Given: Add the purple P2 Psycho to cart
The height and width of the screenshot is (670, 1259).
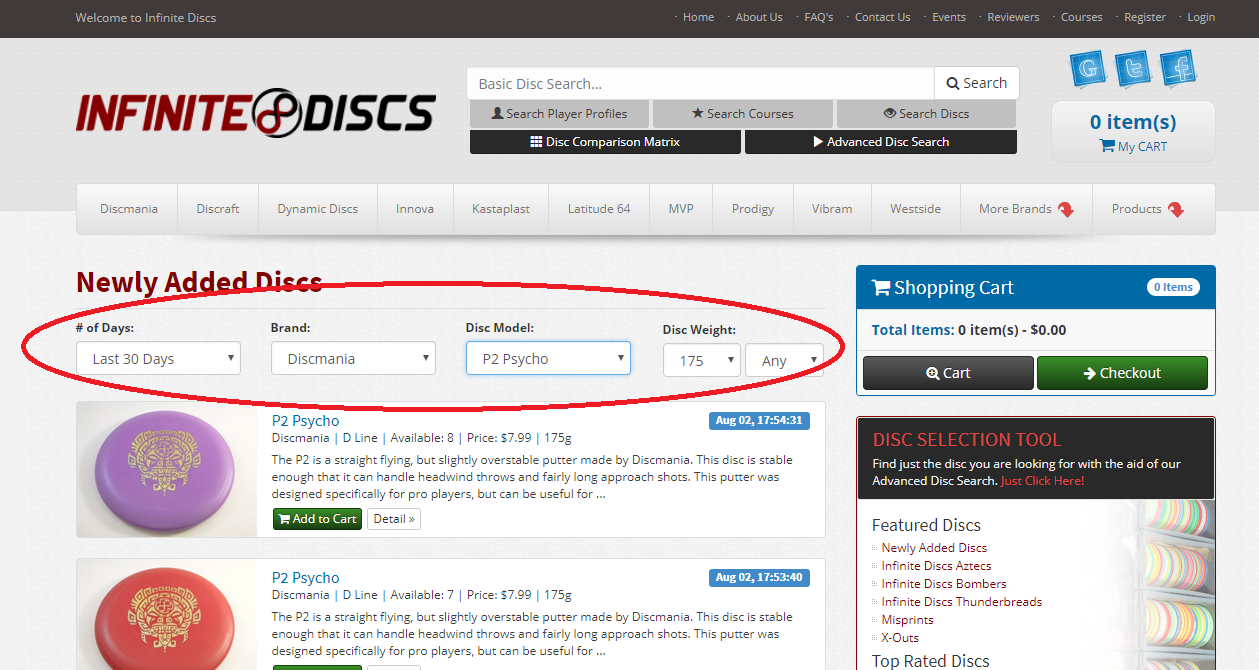Looking at the screenshot, I should pyautogui.click(x=317, y=519).
